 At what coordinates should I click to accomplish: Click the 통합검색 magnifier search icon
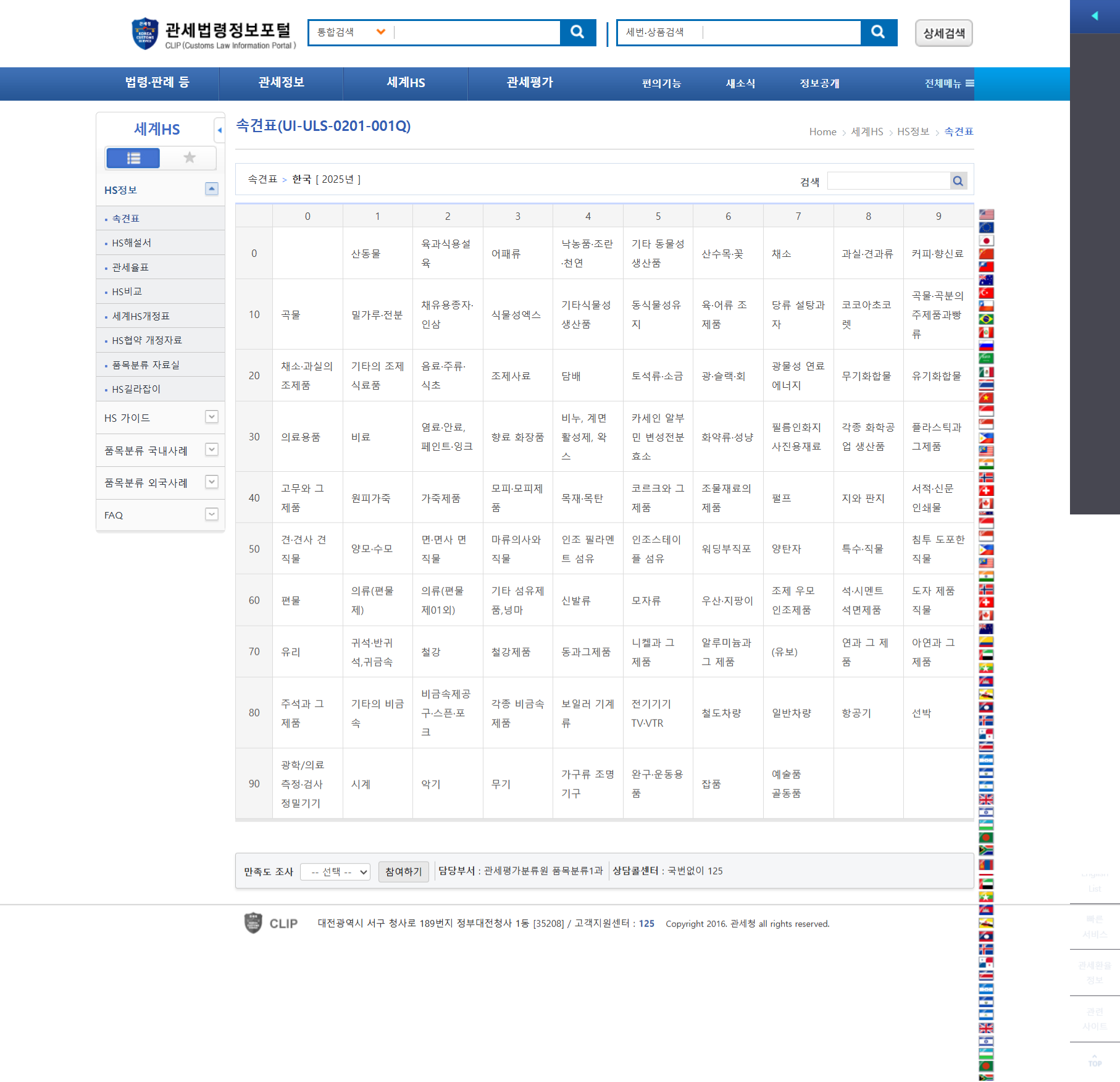[577, 32]
